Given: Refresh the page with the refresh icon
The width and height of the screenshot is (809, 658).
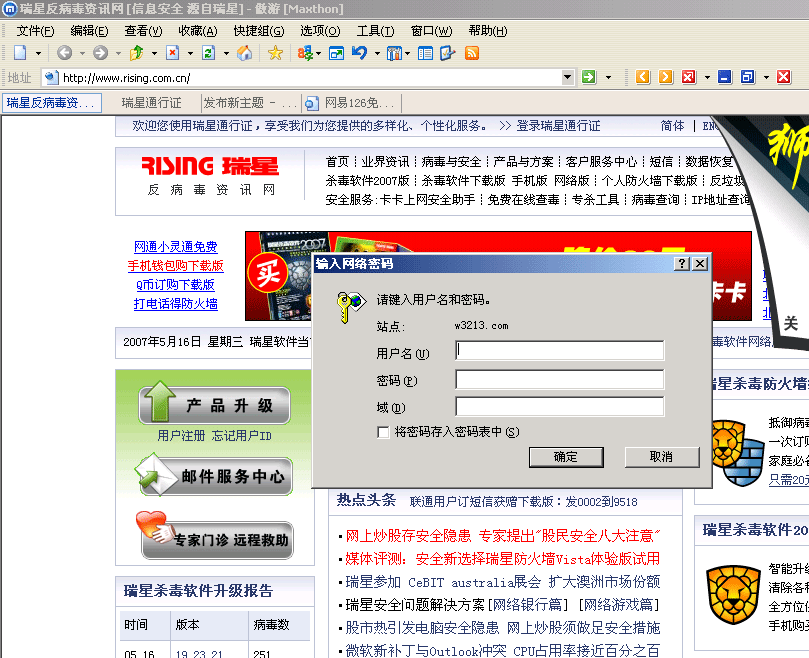Looking at the screenshot, I should point(208,53).
